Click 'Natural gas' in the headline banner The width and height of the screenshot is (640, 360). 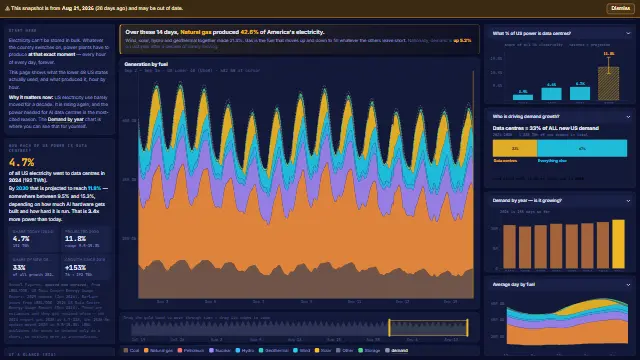click(196, 32)
